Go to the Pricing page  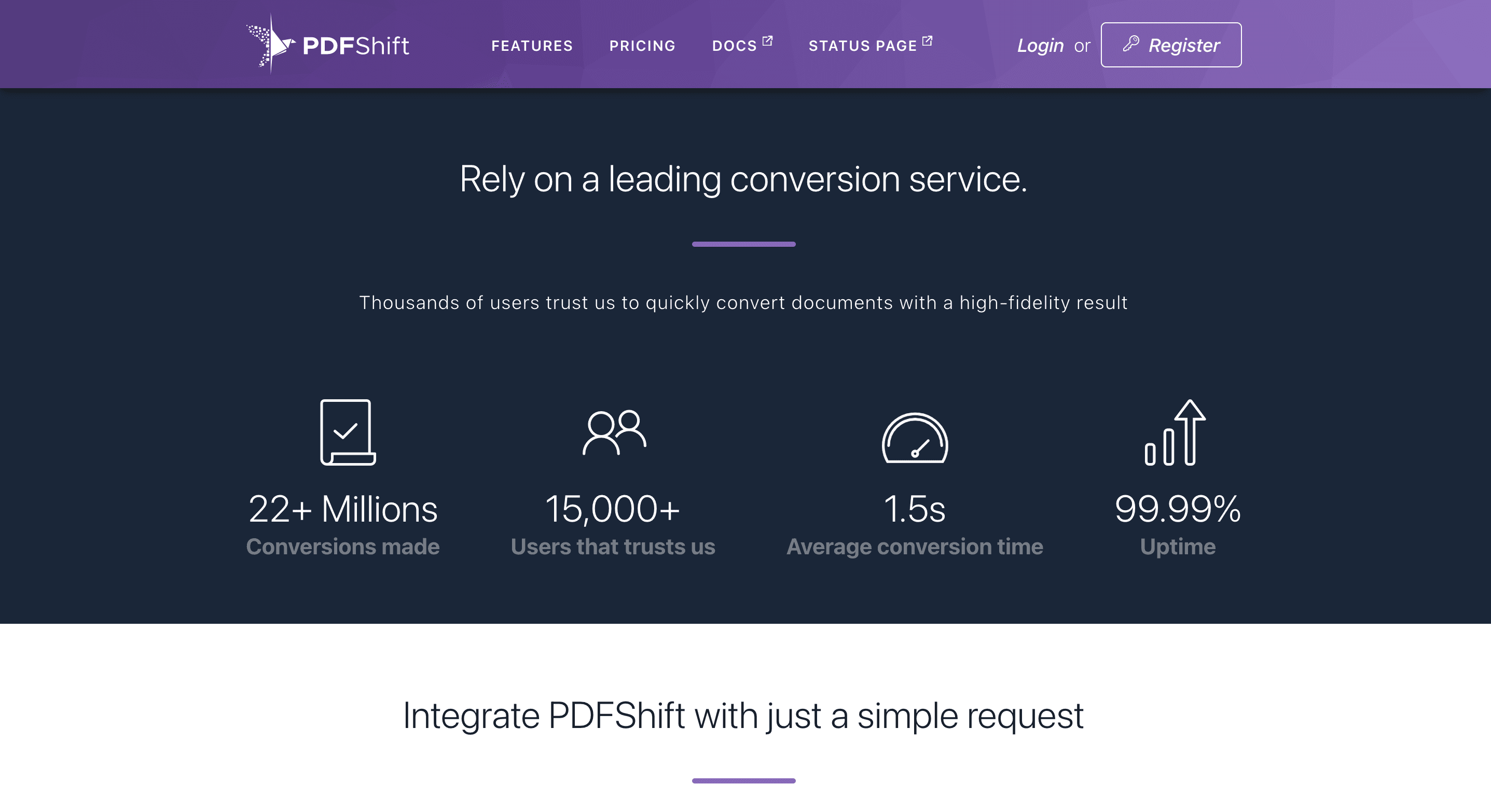tap(642, 46)
